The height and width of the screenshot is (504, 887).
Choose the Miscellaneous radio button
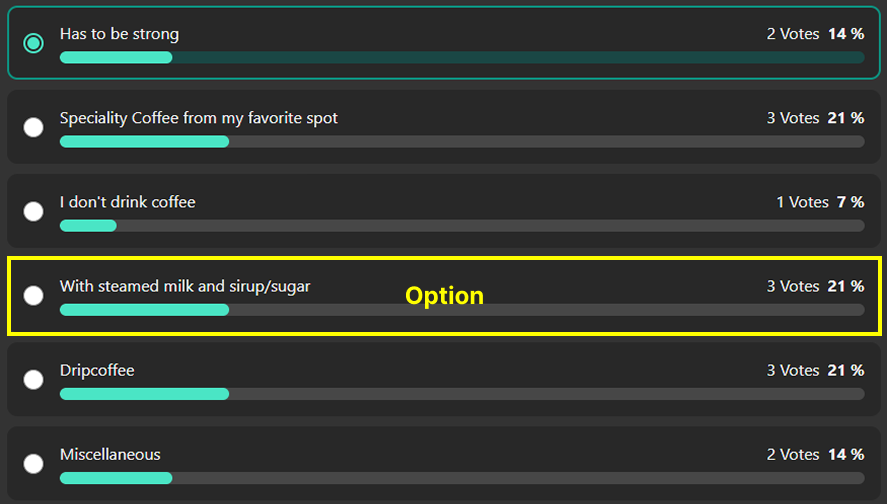pos(34,463)
